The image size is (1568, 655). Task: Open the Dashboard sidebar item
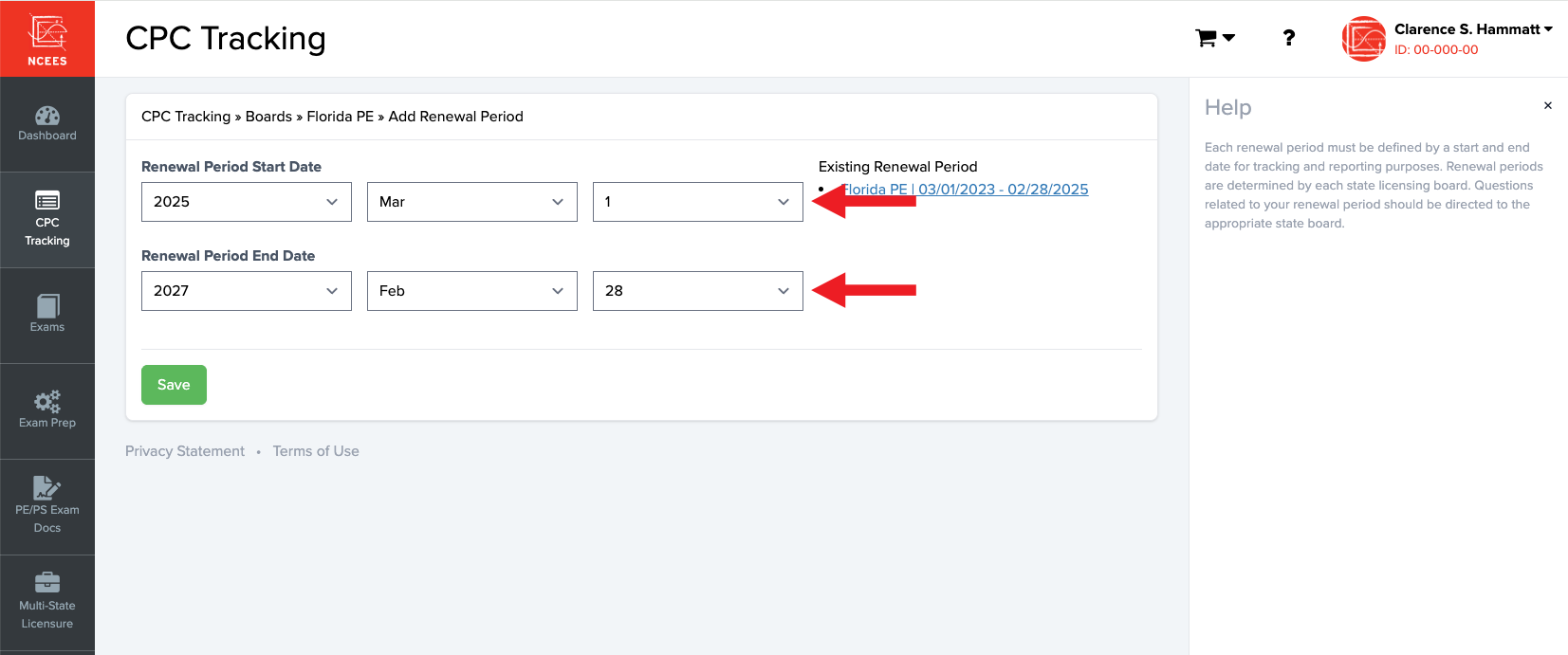click(47, 124)
